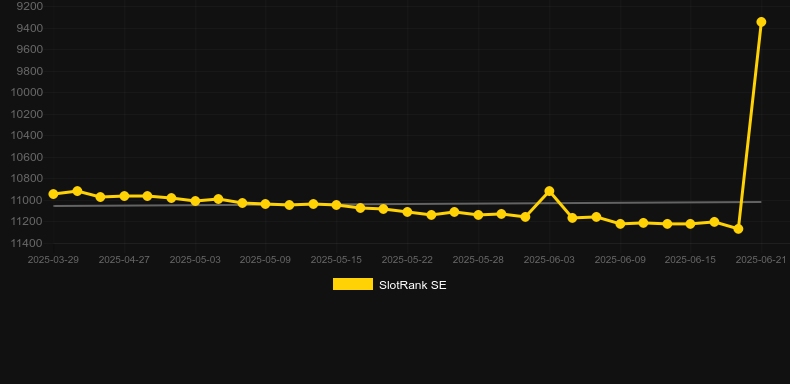790x384 pixels.
Task: Select the first data point on 2025-03-29
Action: 53,194
